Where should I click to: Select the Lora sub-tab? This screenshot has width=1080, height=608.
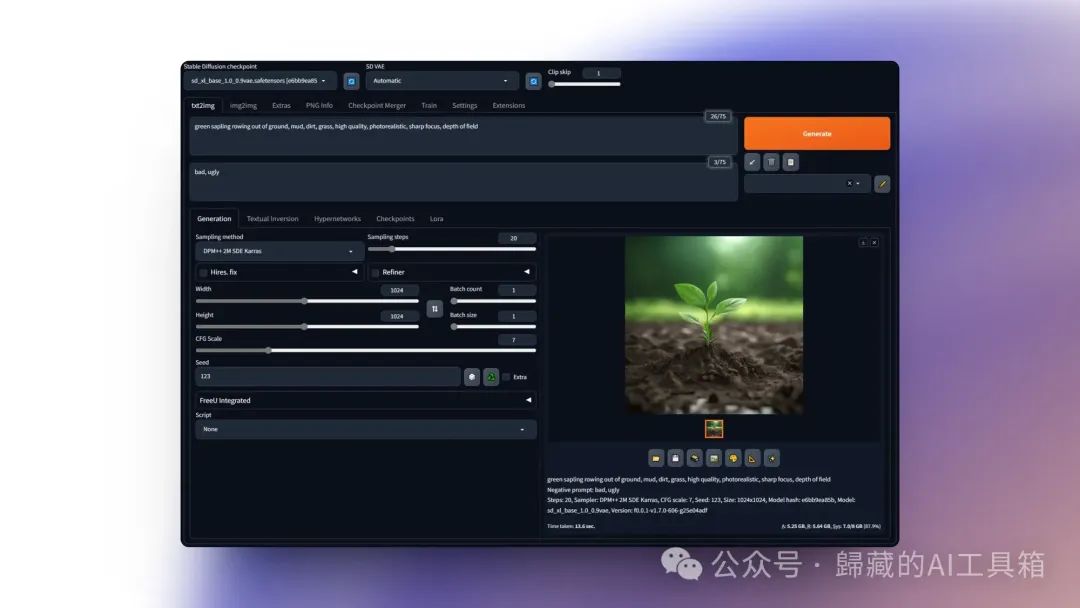pos(437,219)
